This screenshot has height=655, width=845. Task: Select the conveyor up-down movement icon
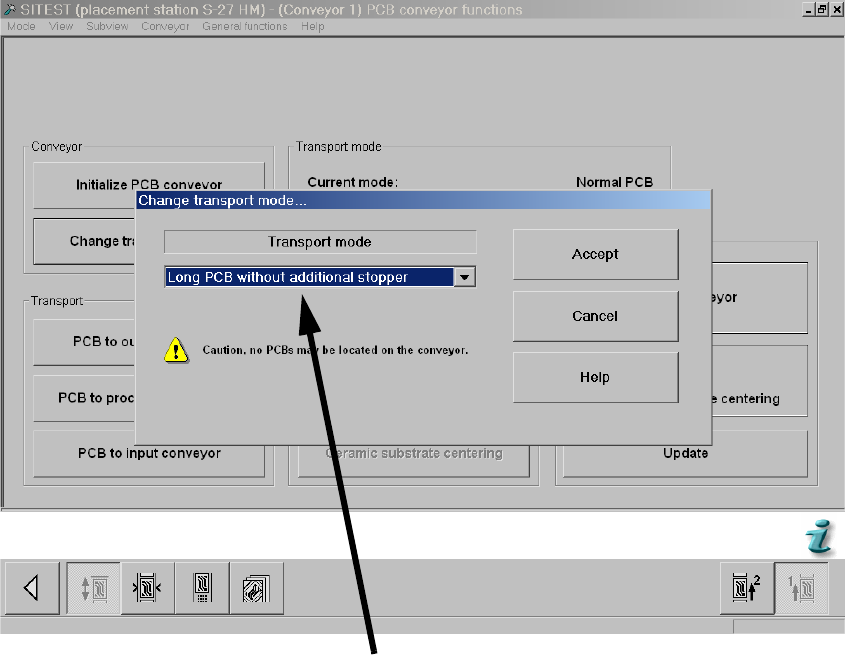94,588
